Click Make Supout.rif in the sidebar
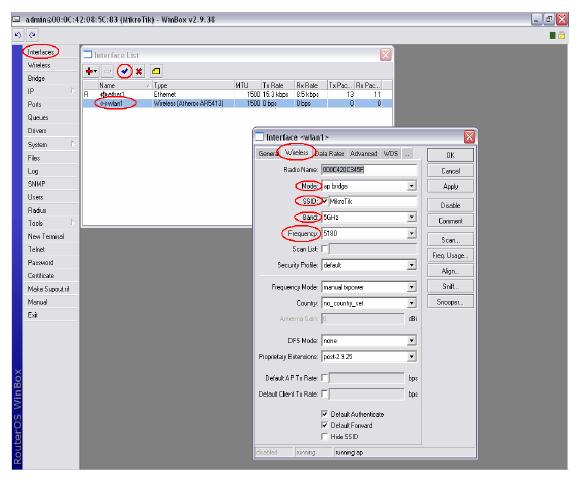Image resolution: width=576 pixels, height=484 pixels. (48, 289)
